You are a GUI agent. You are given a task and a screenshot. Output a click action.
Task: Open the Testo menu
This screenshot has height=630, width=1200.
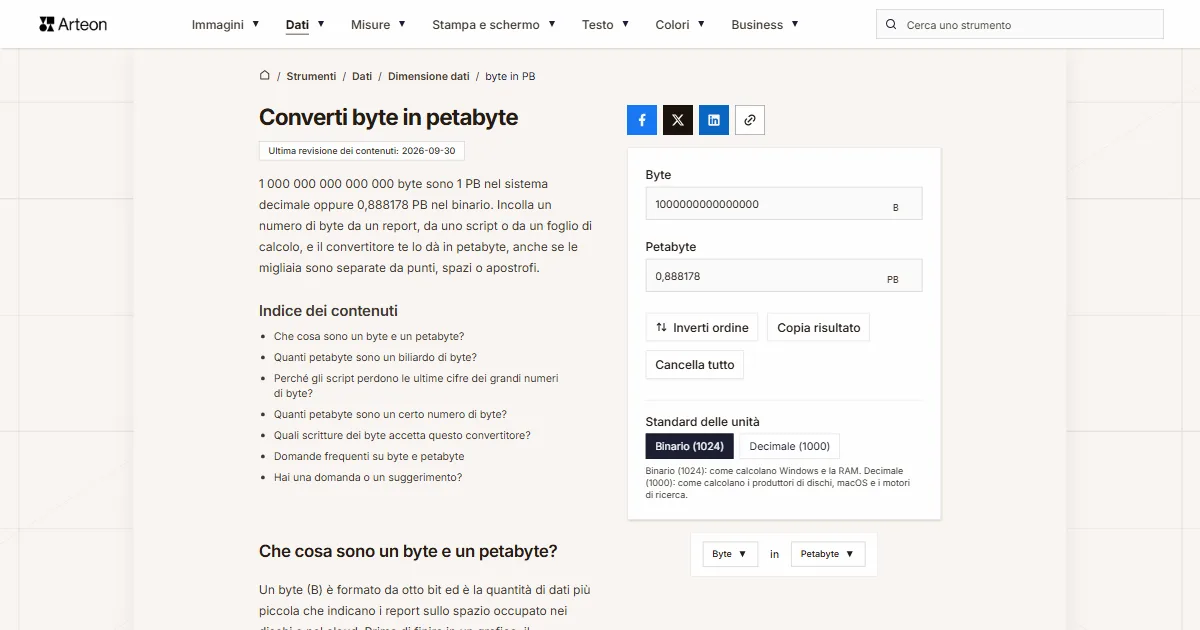pos(606,24)
